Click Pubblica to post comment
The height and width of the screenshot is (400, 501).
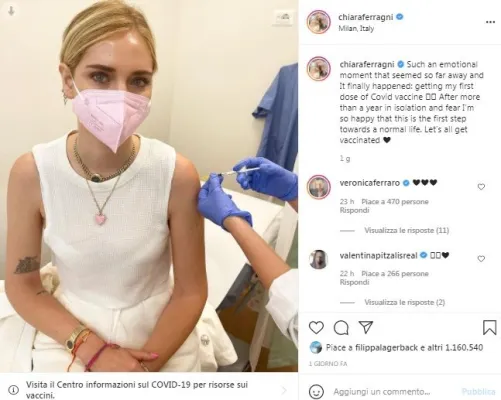click(x=478, y=391)
